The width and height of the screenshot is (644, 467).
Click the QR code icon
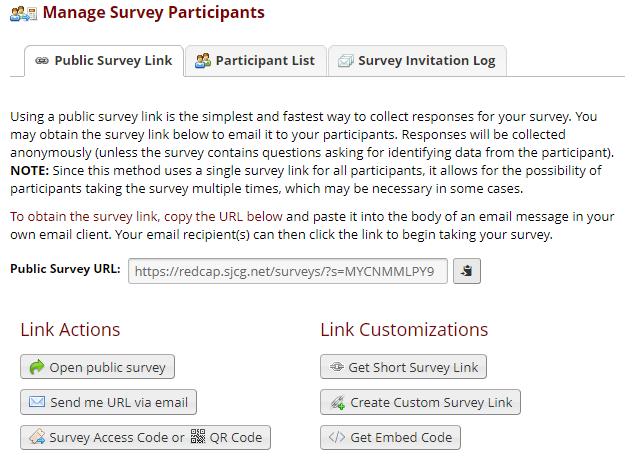(198, 437)
